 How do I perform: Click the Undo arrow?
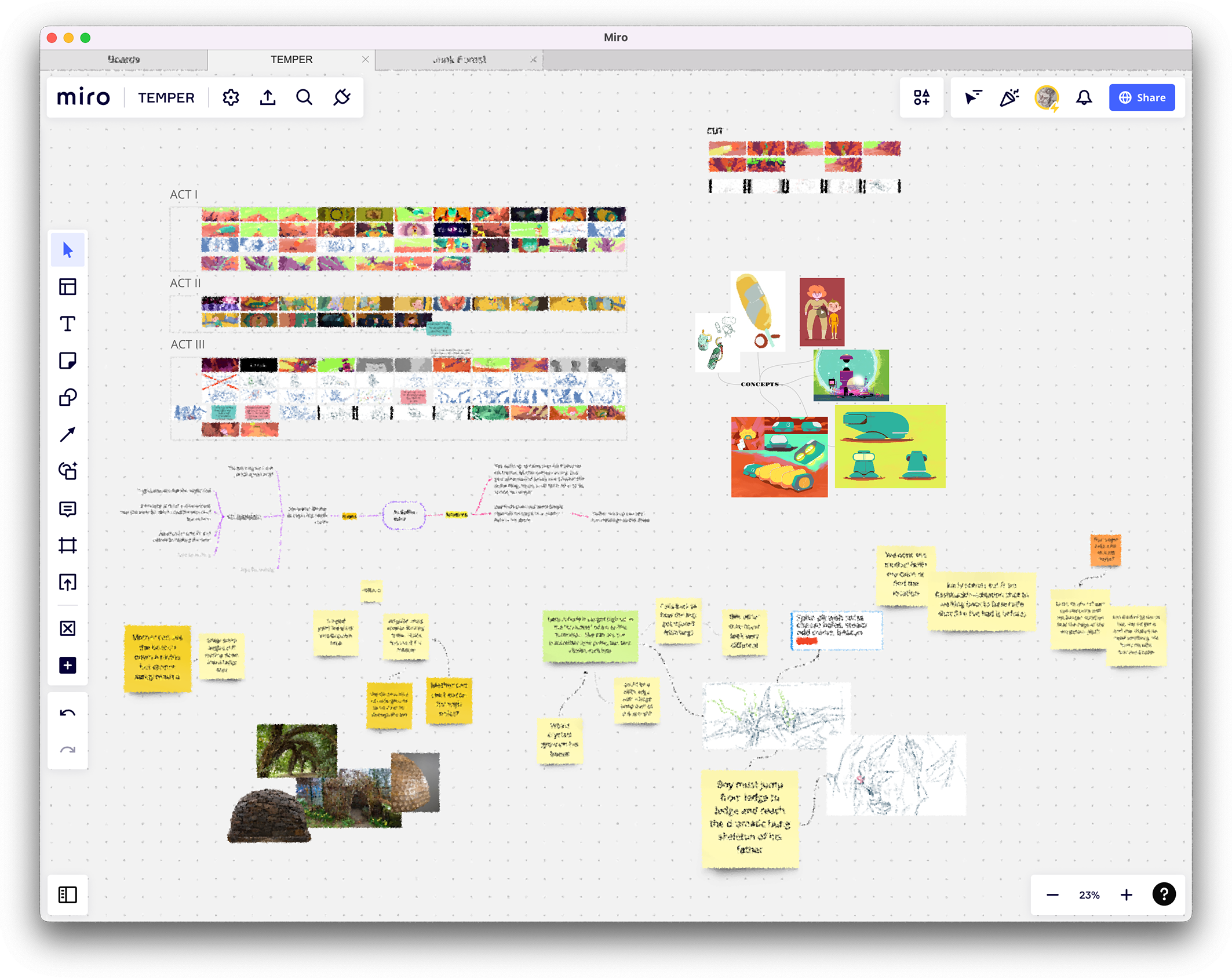tap(68, 714)
